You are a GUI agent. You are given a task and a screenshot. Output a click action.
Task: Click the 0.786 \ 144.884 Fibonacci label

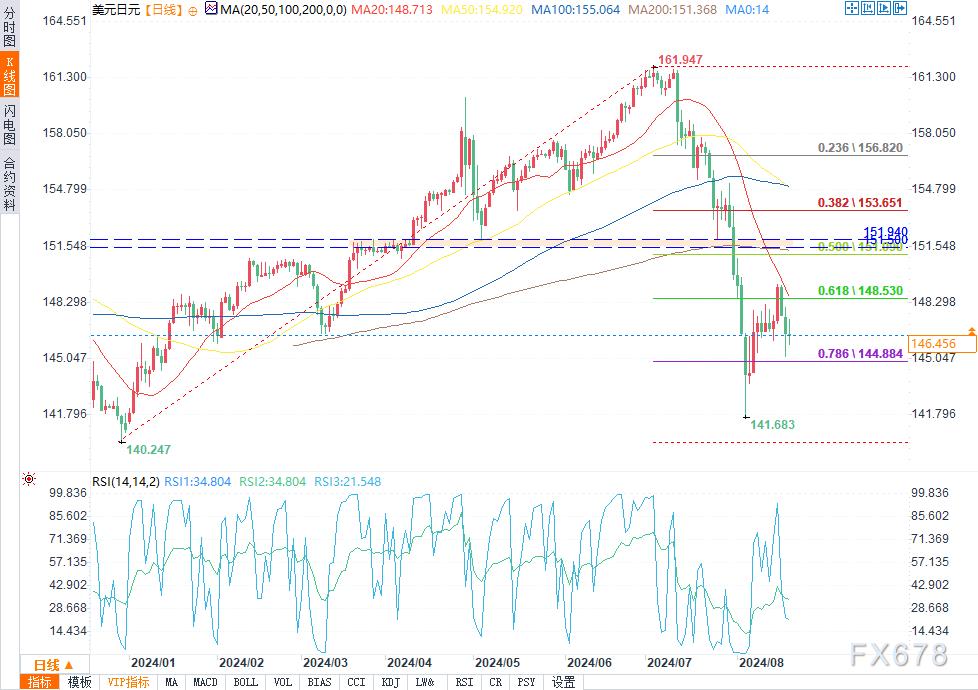pos(860,354)
